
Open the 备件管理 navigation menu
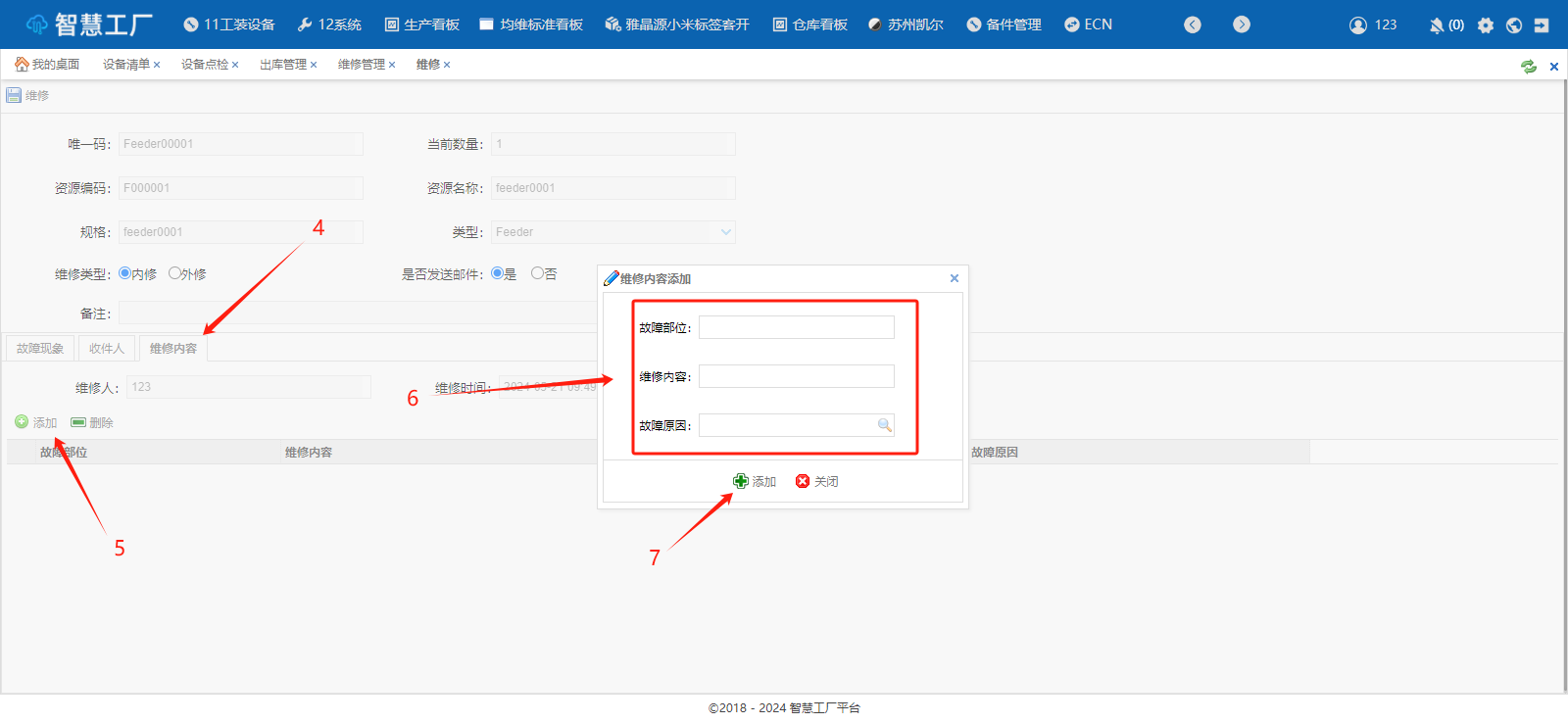pyautogui.click(x=1004, y=24)
